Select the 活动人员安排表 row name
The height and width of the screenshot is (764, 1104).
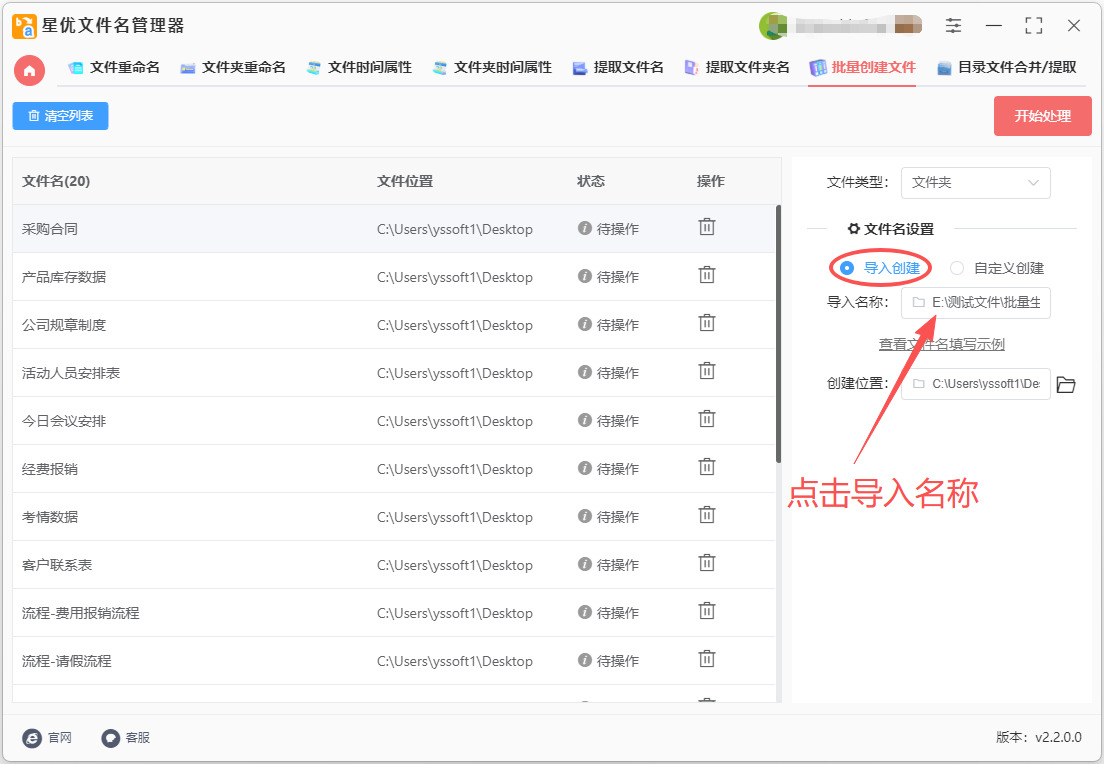(71, 372)
